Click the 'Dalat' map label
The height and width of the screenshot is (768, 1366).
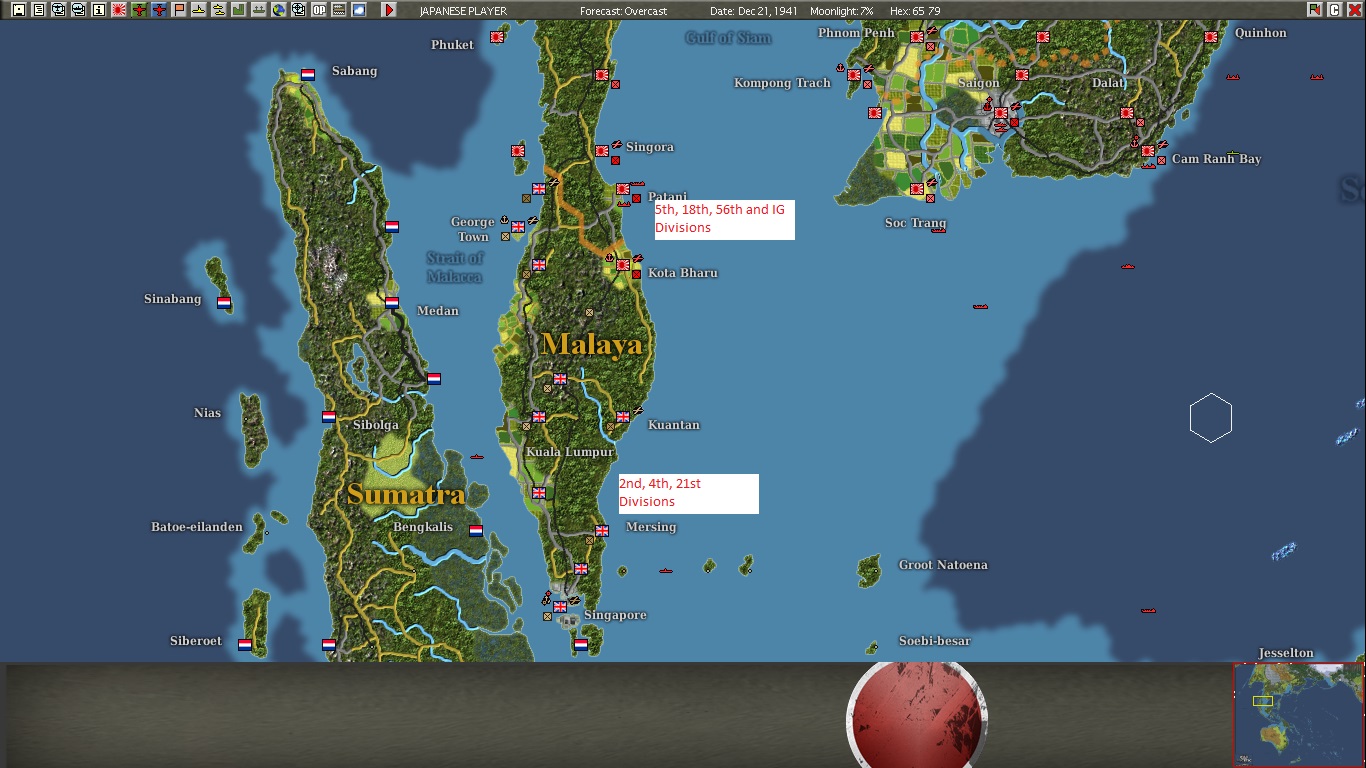coord(1108,83)
